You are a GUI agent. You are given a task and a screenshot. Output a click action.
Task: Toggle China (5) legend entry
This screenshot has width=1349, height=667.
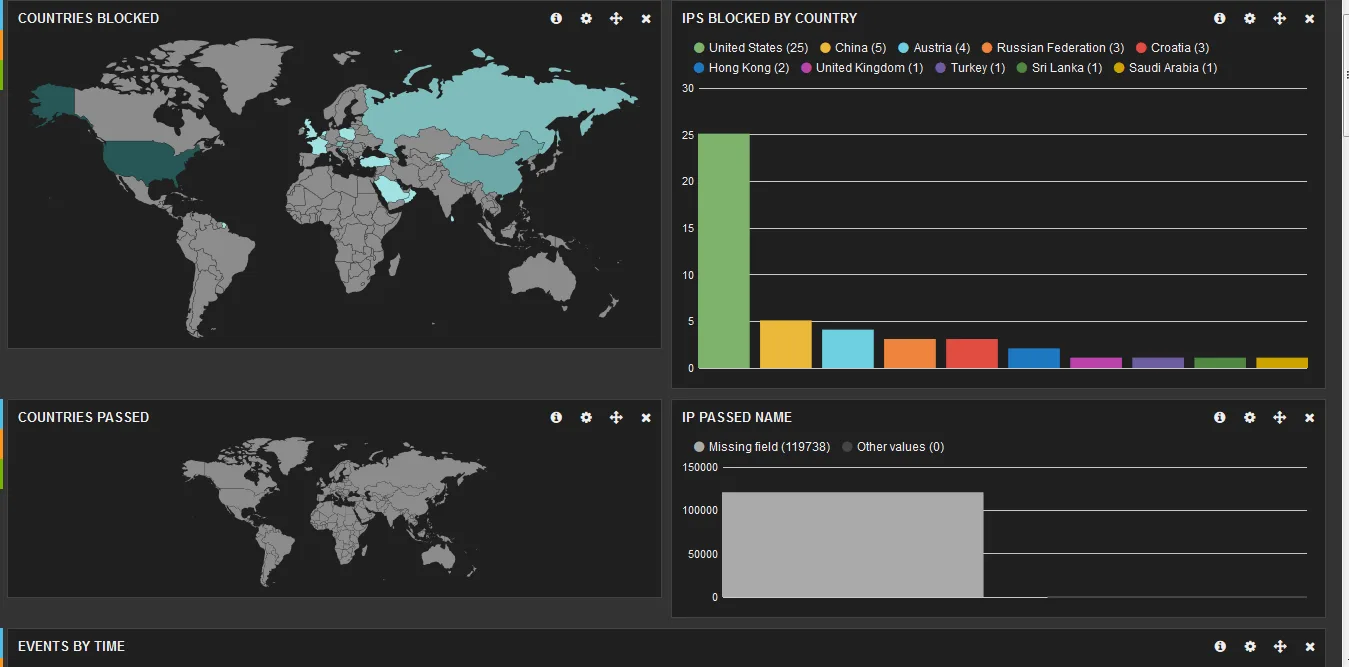click(853, 48)
